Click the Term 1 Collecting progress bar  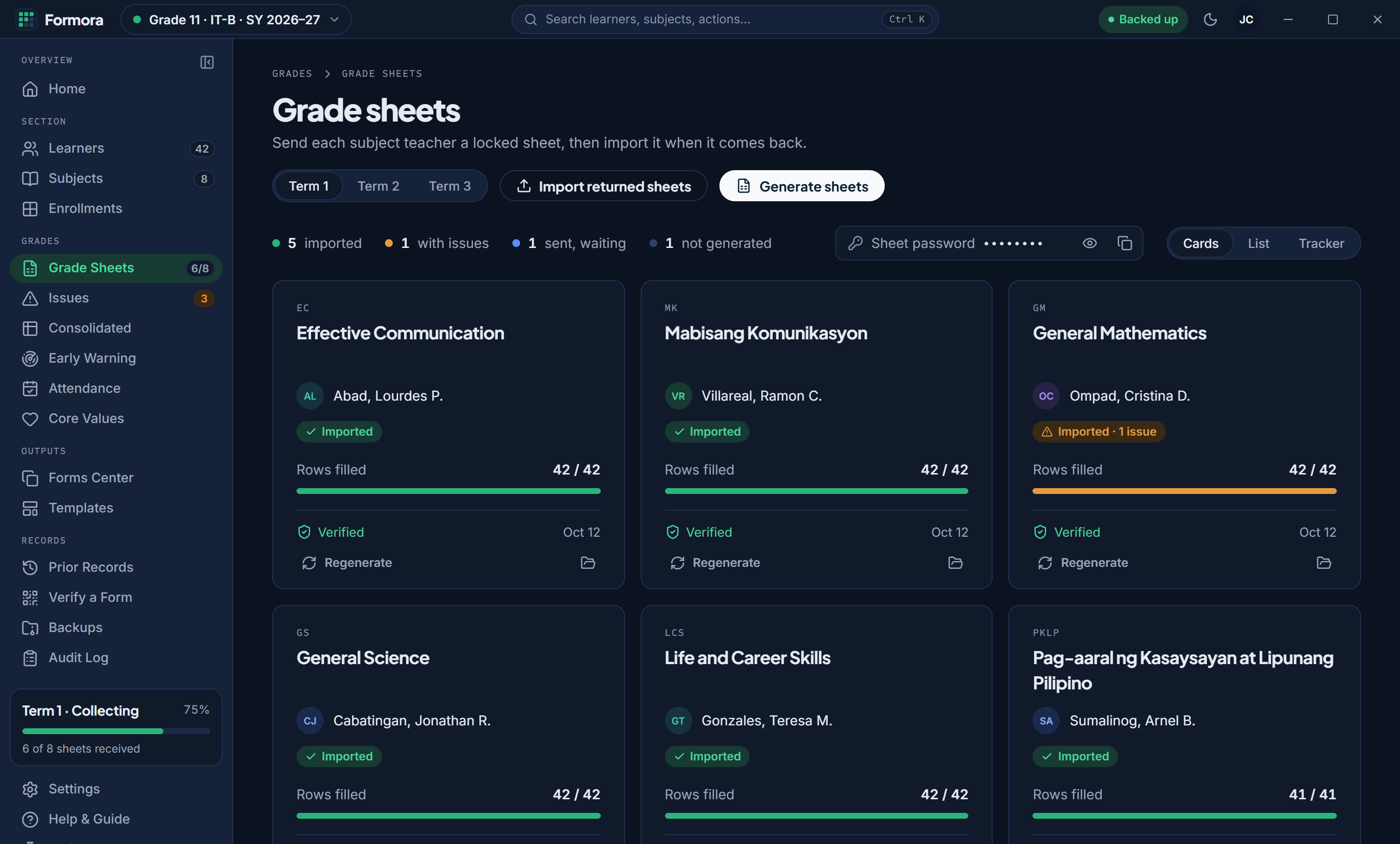coord(116,731)
